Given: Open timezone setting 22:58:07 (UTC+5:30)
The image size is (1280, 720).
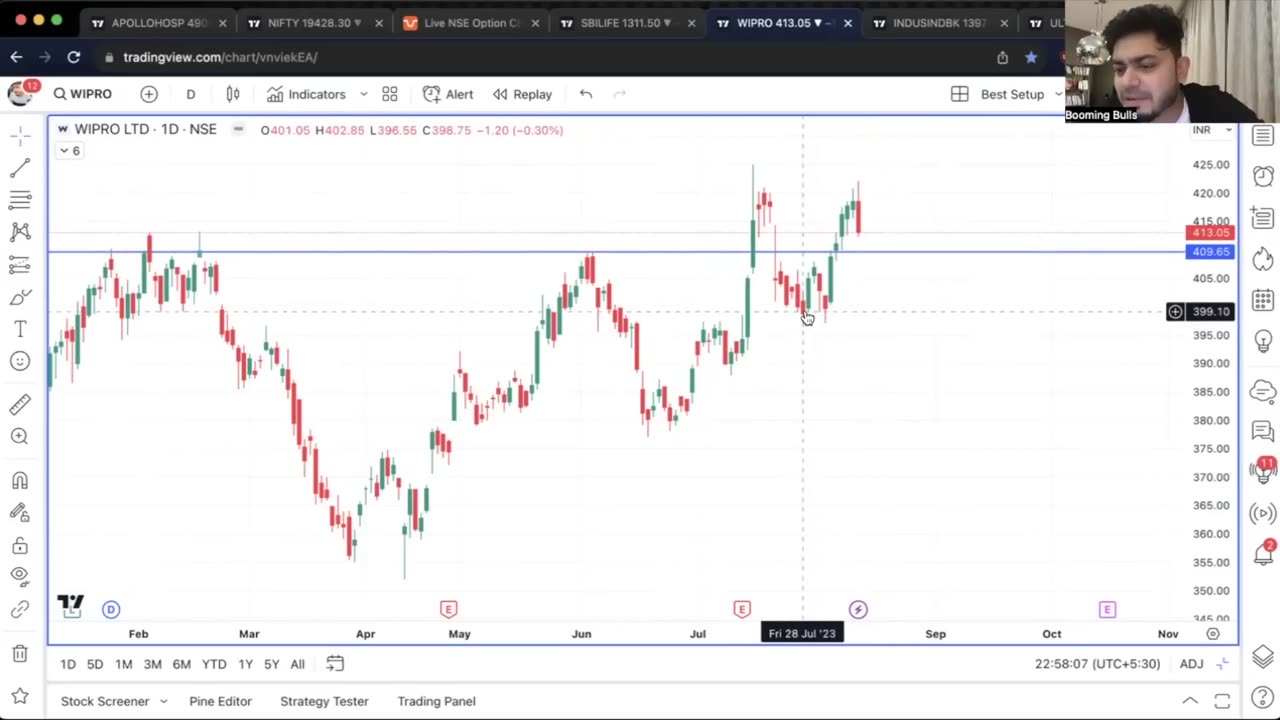Looking at the screenshot, I should pyautogui.click(x=1097, y=664).
